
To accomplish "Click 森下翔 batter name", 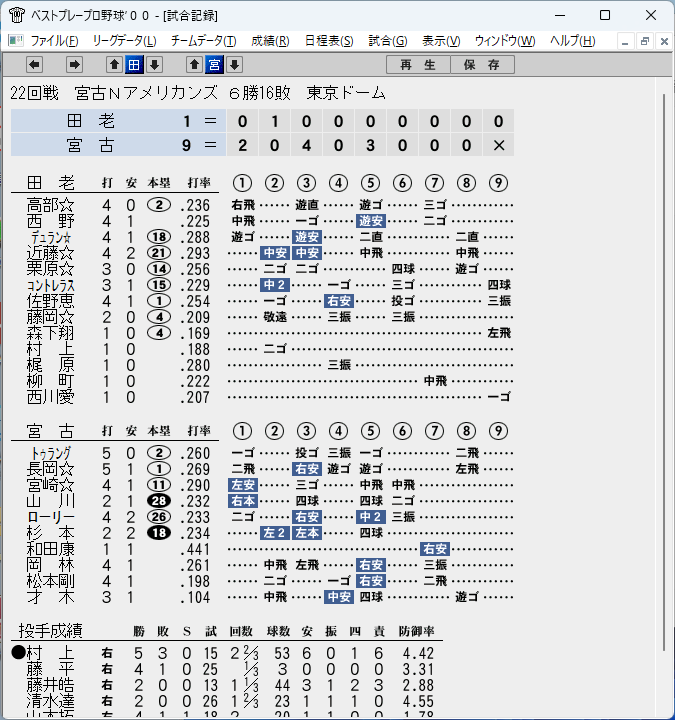I will (51, 333).
